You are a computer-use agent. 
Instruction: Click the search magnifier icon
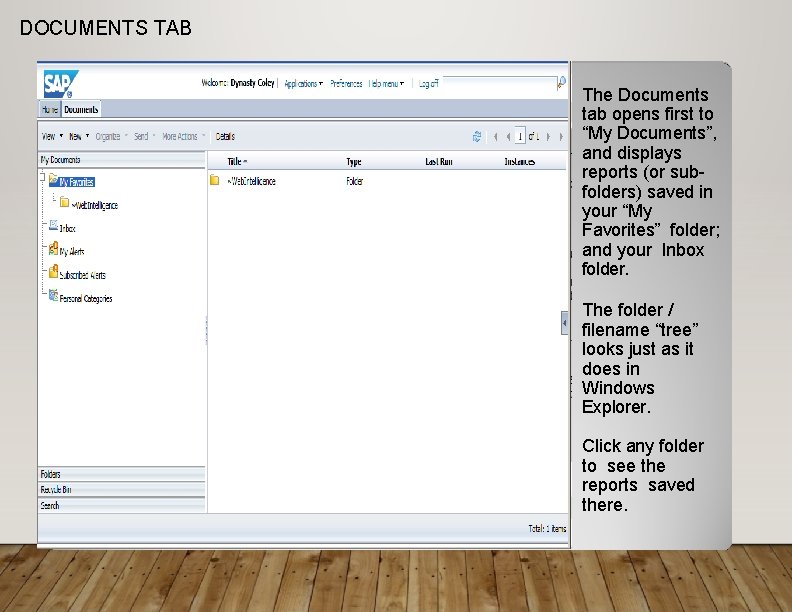tap(561, 83)
